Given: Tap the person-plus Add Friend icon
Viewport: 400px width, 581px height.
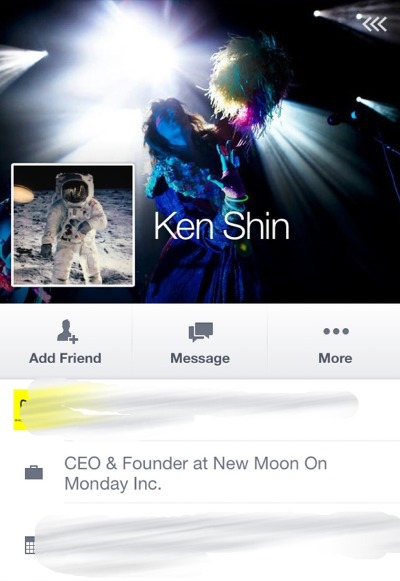Looking at the screenshot, I should [67, 331].
